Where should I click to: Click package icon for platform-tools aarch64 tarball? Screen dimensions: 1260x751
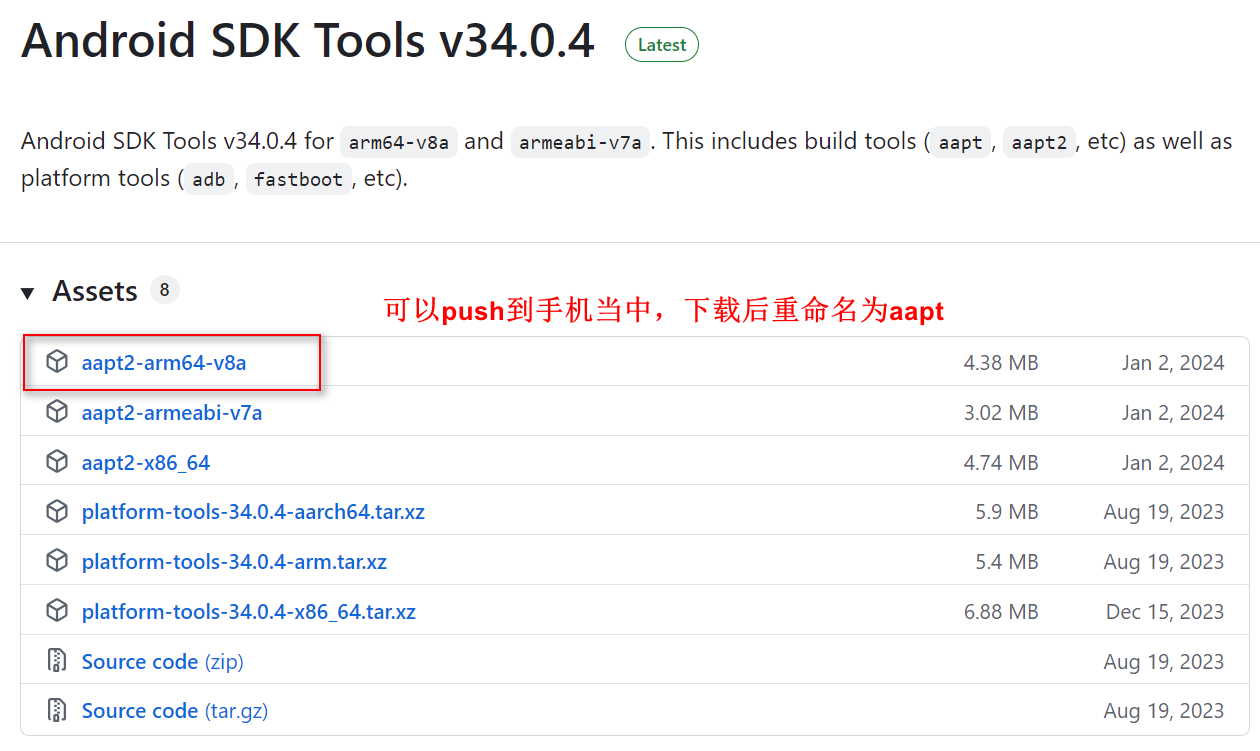point(57,511)
